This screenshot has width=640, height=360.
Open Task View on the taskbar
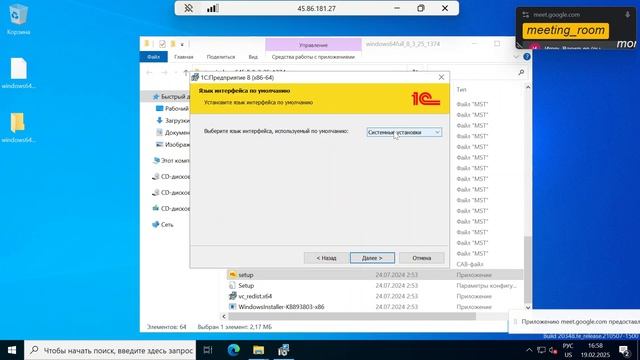(x=208, y=350)
